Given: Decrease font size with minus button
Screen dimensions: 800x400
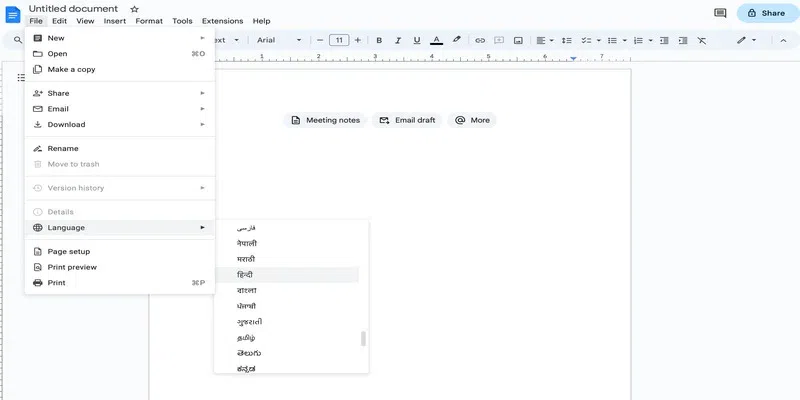Looking at the screenshot, I should point(320,40).
